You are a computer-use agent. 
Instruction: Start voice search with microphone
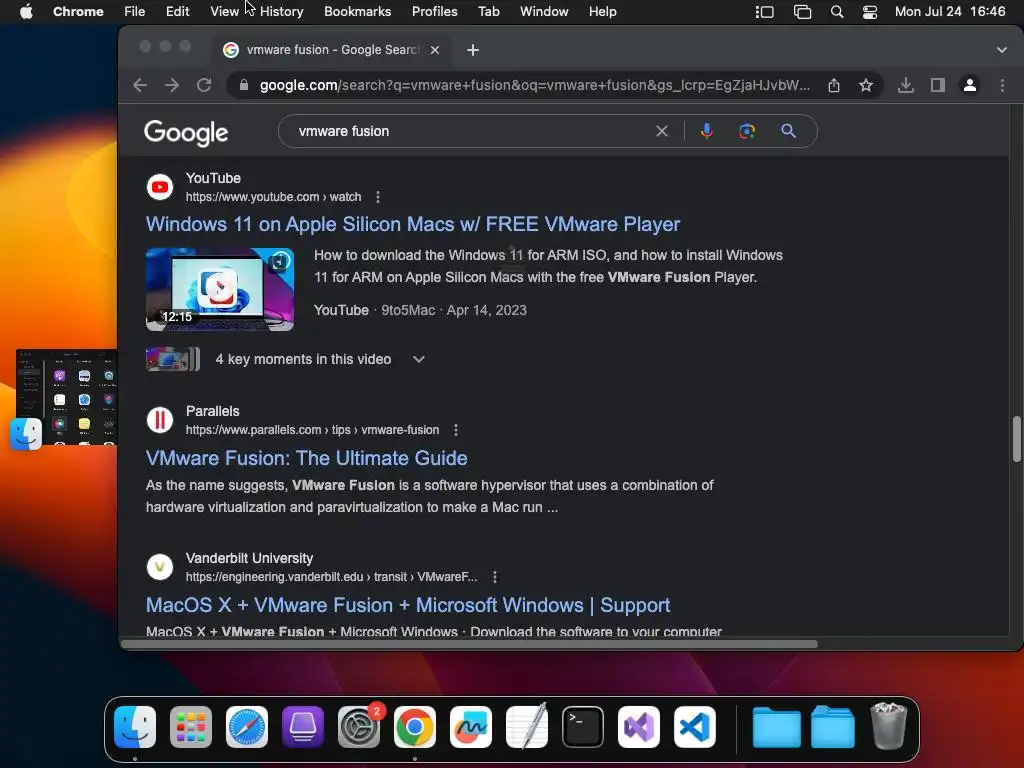[707, 131]
